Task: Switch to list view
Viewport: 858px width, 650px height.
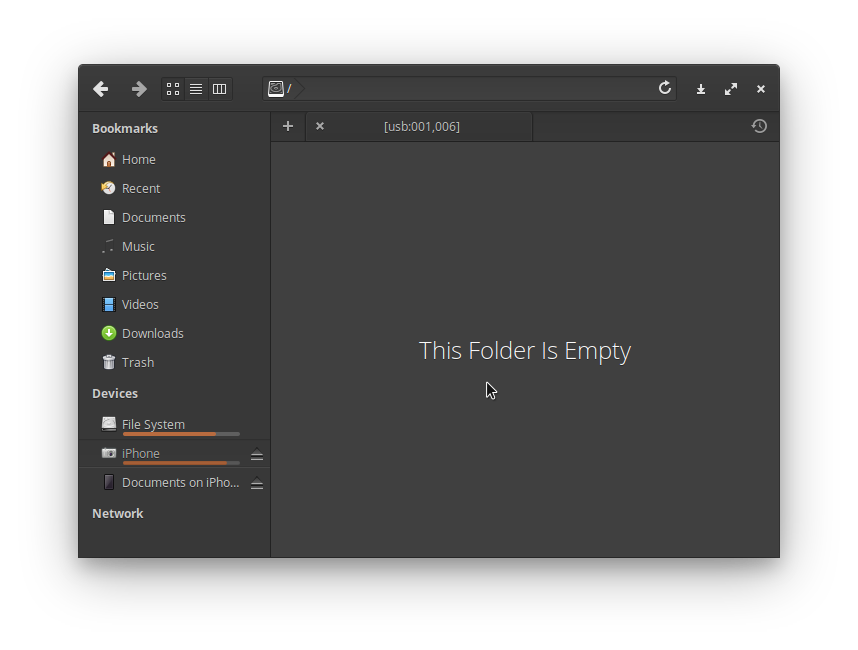Action: (x=196, y=89)
